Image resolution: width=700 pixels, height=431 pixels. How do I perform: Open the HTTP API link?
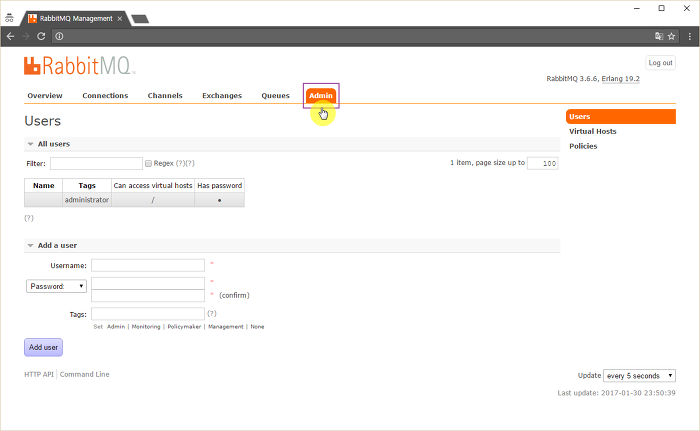pyautogui.click(x=39, y=374)
